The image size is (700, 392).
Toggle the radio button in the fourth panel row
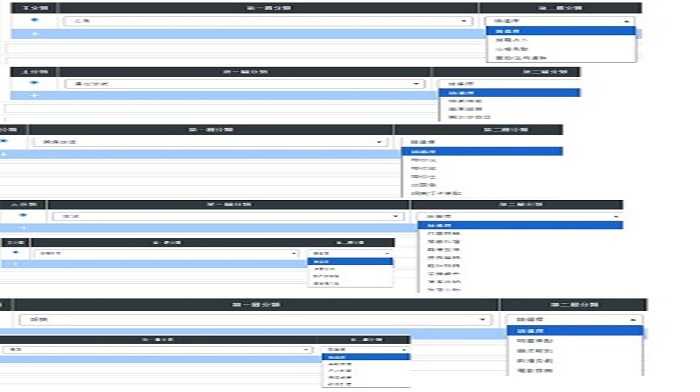[x=23, y=215]
